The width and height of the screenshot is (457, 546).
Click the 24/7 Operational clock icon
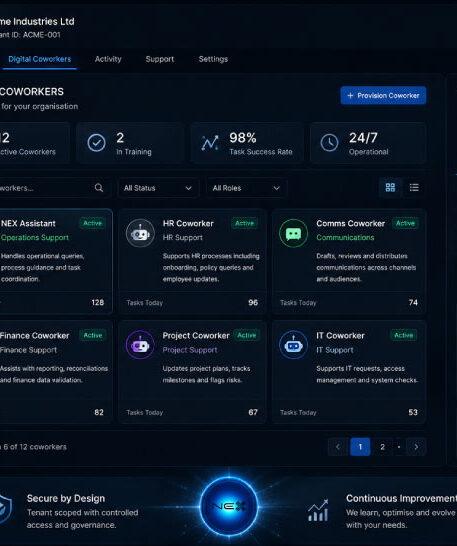(x=329, y=143)
